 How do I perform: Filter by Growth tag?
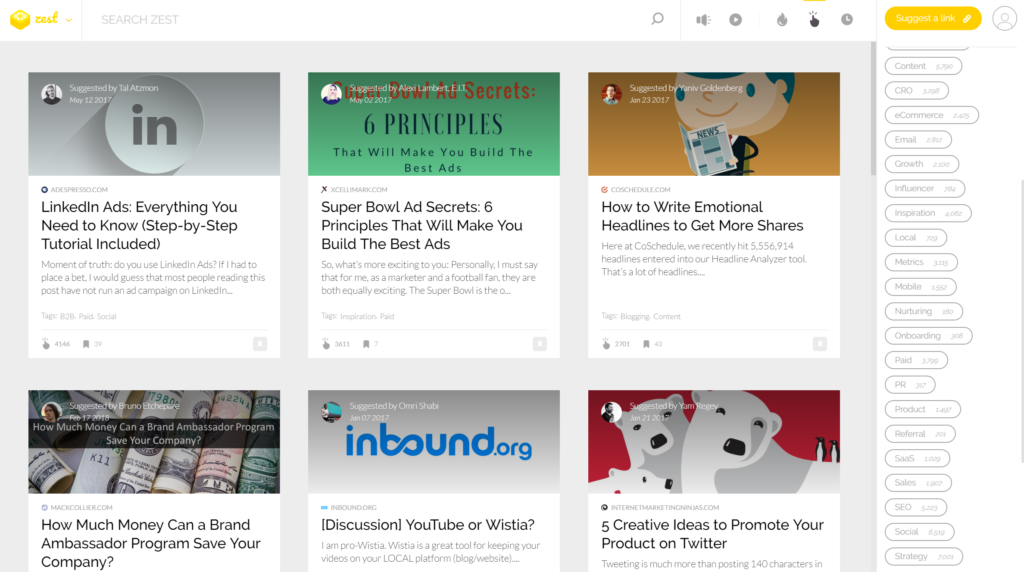pyautogui.click(x=921, y=164)
